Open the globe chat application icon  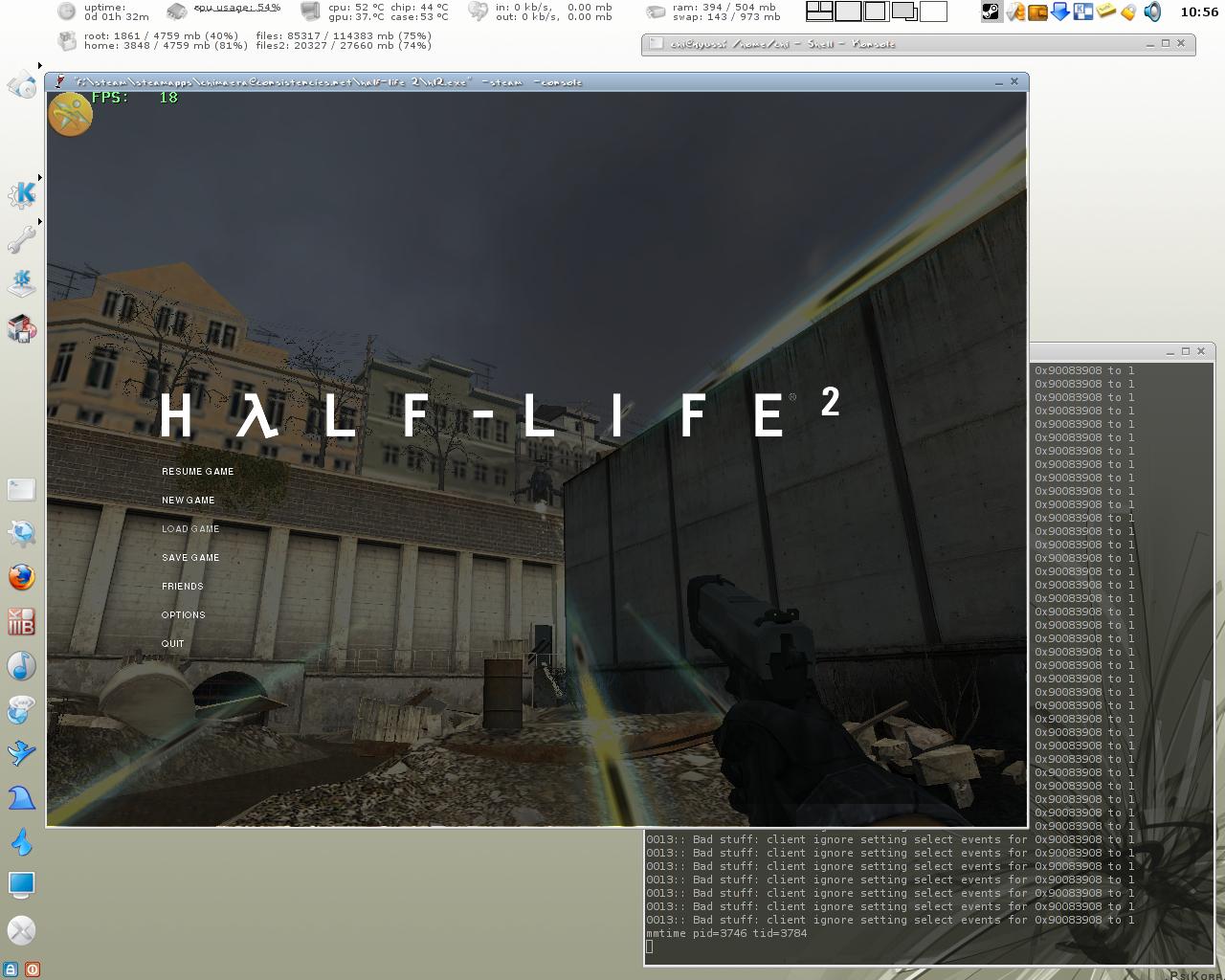[22, 709]
